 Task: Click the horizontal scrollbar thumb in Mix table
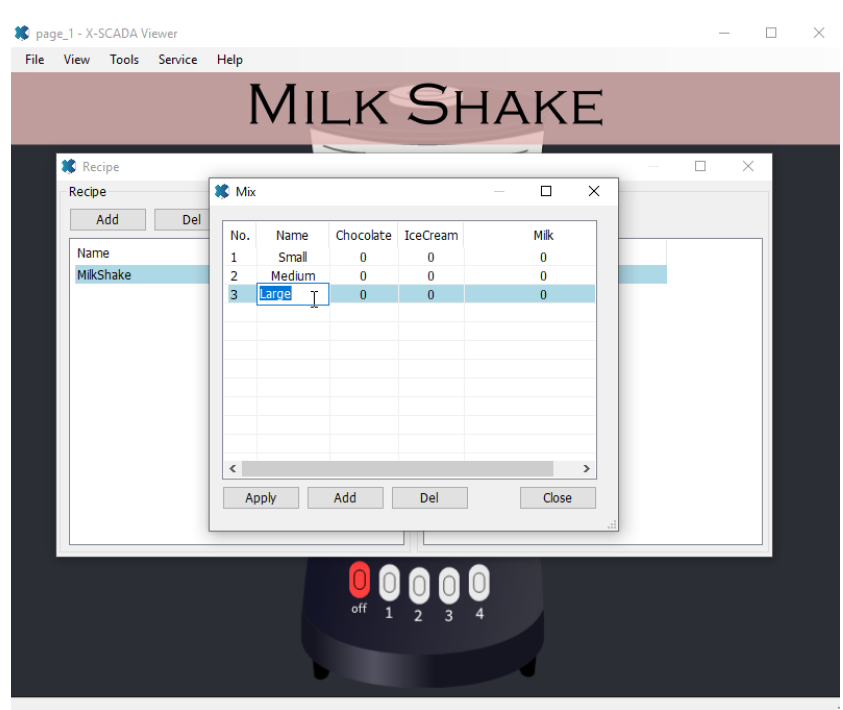(x=397, y=469)
